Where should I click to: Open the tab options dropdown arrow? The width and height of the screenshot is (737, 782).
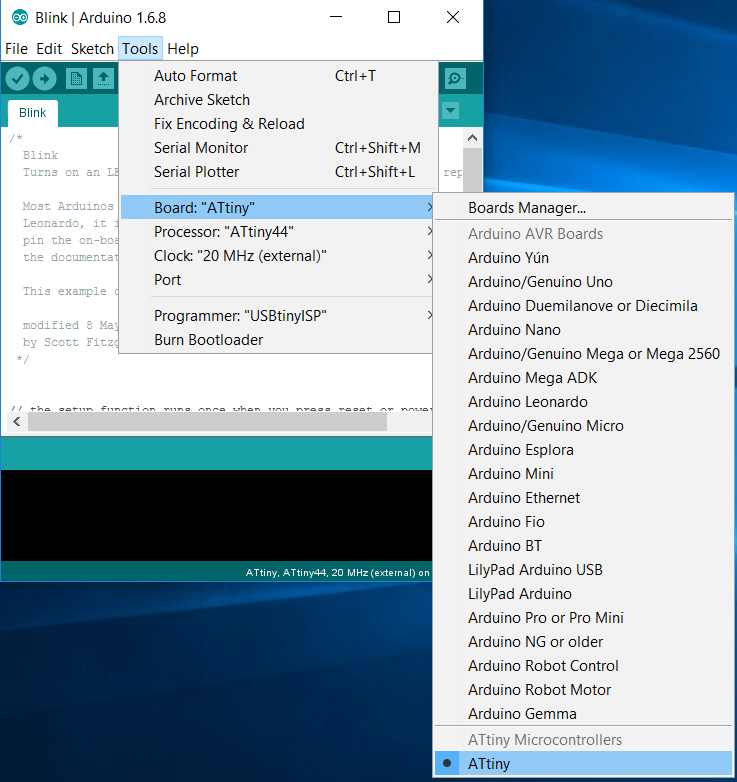click(450, 111)
